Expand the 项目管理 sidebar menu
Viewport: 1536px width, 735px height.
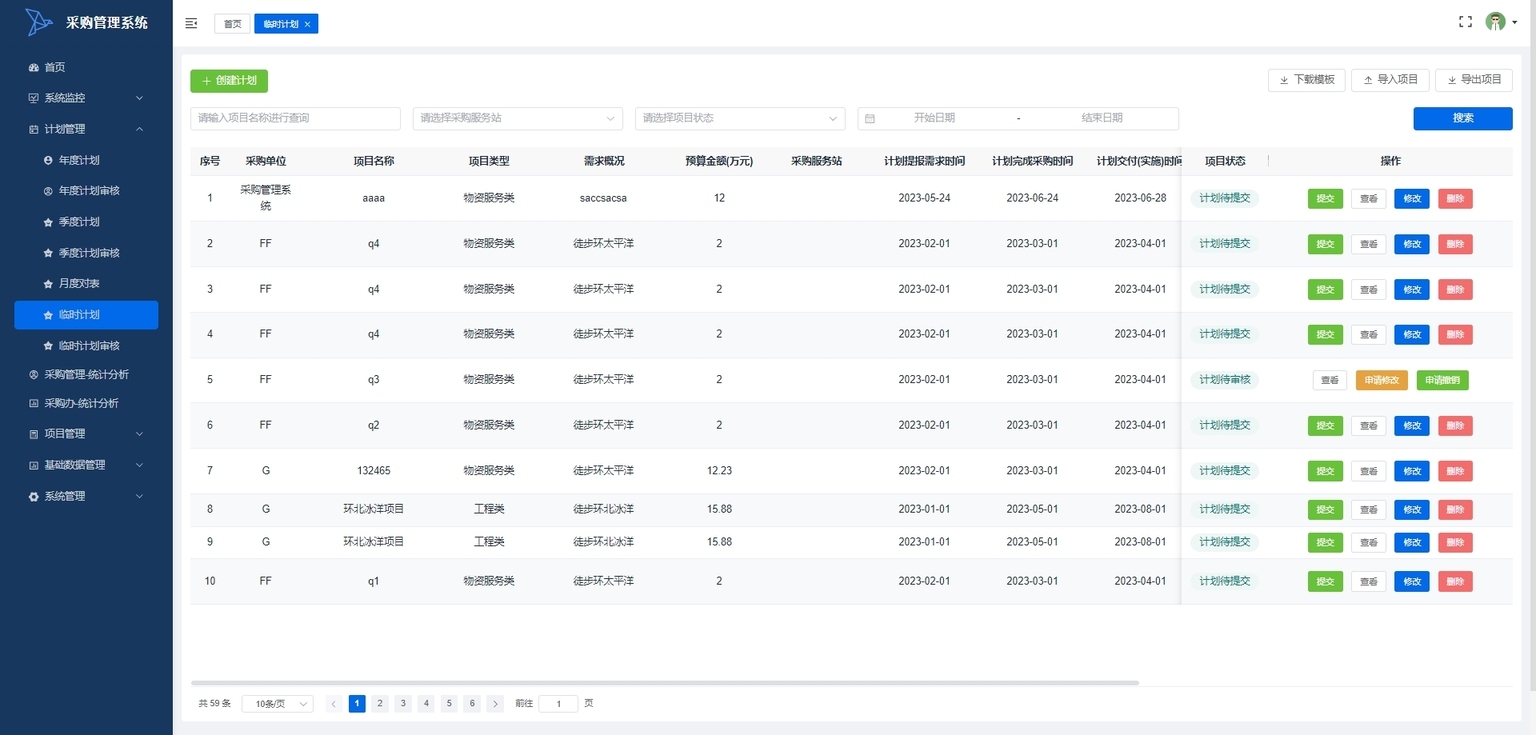pyautogui.click(x=86, y=434)
